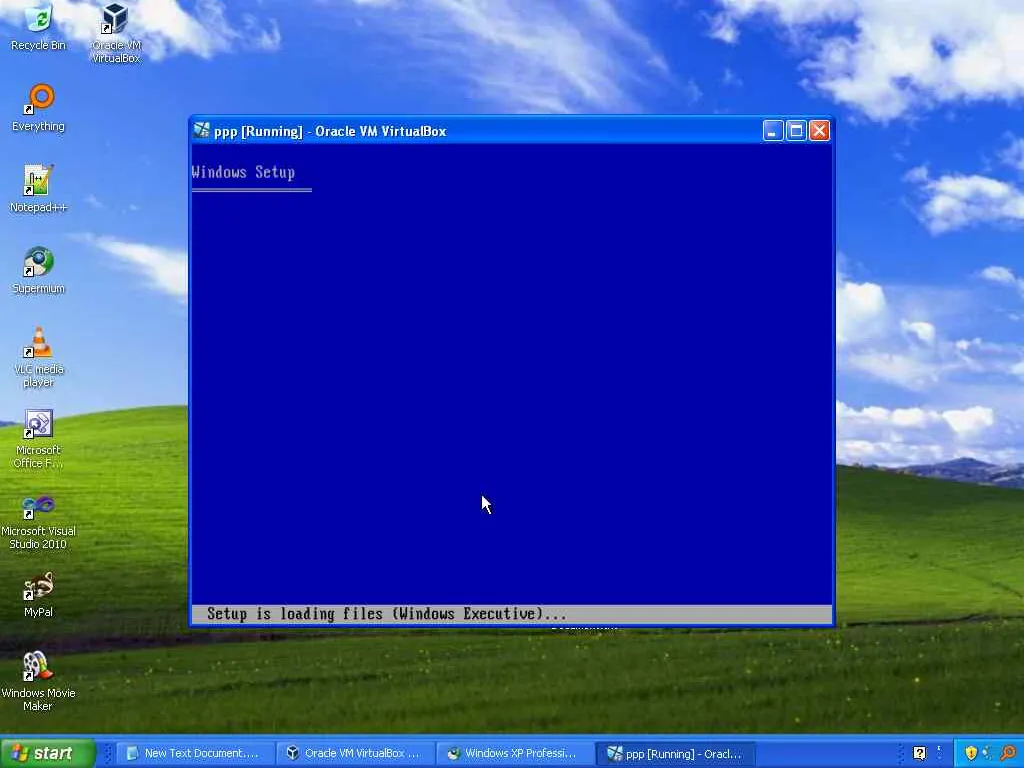Image resolution: width=1024 pixels, height=768 pixels.
Task: Open the Windows Security Alerts shield tray icon
Action: (x=971, y=754)
